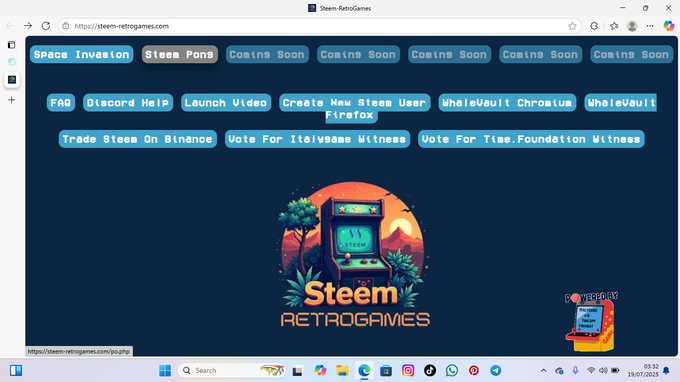Open the microphone tray icon

coord(575,371)
